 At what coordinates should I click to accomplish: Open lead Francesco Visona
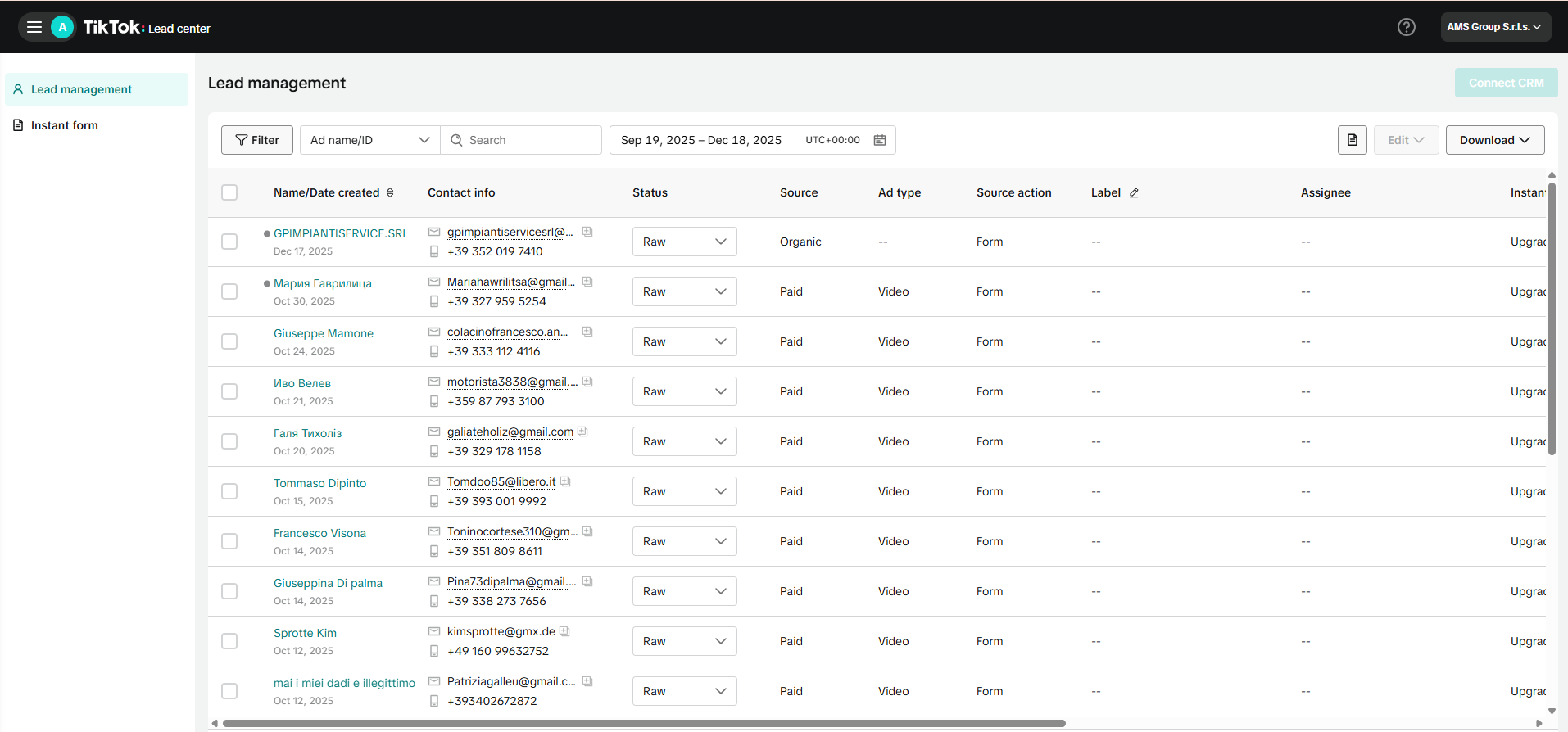tap(319, 533)
